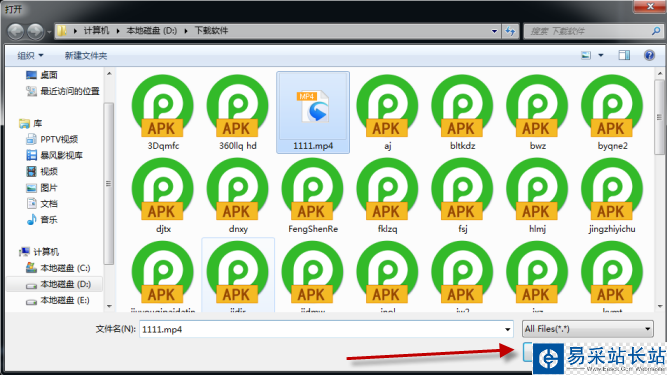The height and width of the screenshot is (375, 667).
Task: Select 桌面 in the navigation pane
Action: [x=42, y=75]
